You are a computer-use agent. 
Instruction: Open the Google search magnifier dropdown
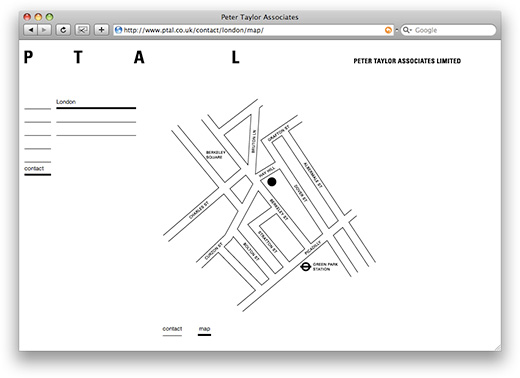(x=407, y=30)
